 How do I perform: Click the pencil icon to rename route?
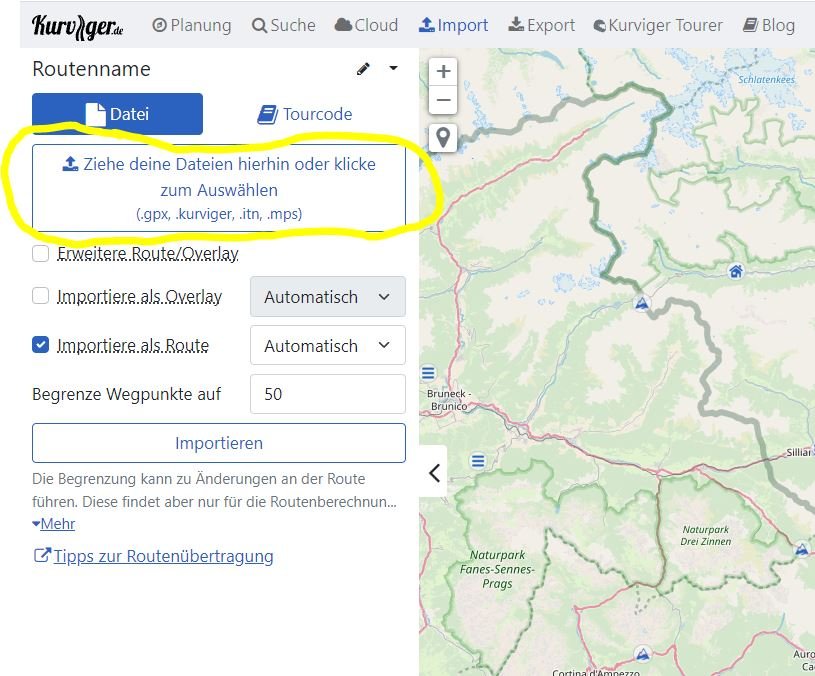tap(363, 69)
